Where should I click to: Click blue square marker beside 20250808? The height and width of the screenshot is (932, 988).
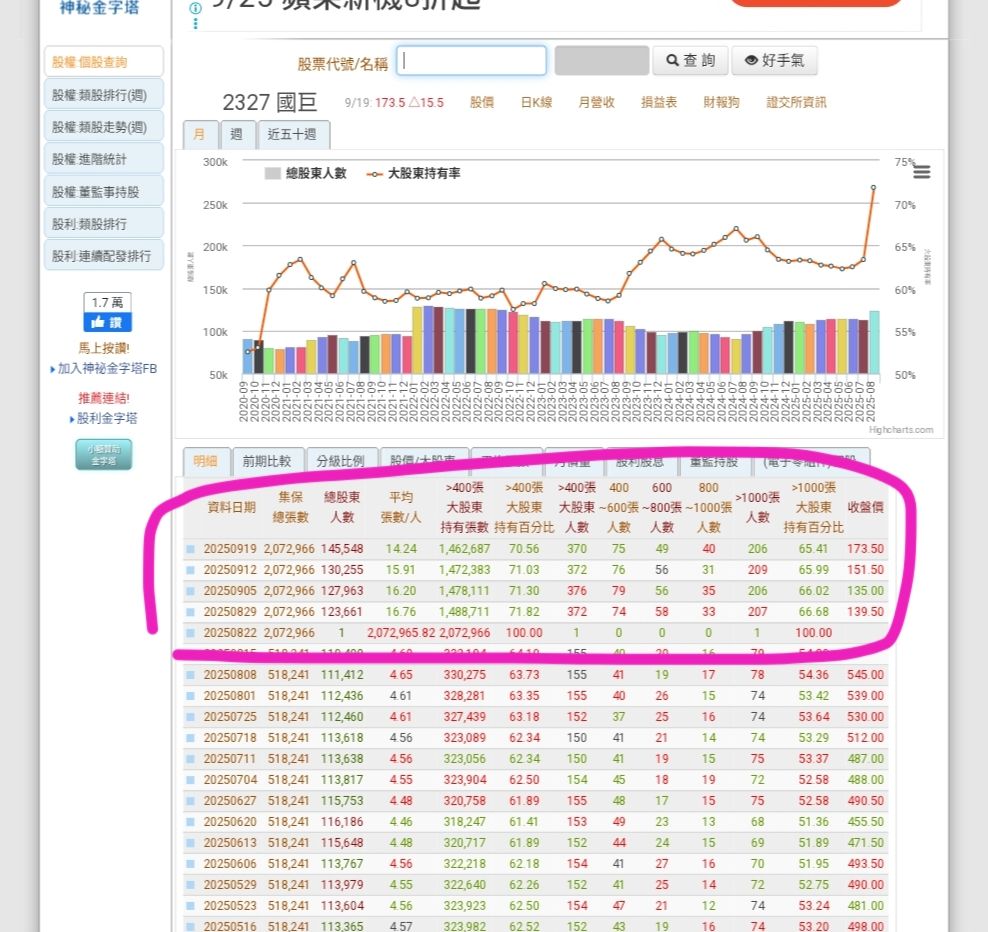pos(190,675)
